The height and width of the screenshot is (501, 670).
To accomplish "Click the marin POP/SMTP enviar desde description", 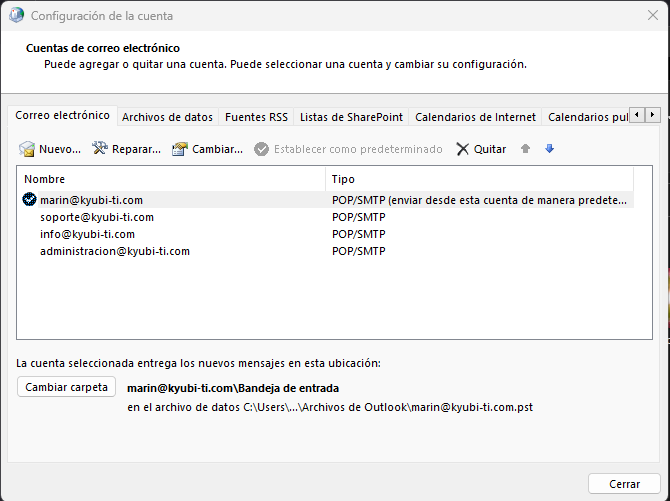I will pyautogui.click(x=479, y=200).
